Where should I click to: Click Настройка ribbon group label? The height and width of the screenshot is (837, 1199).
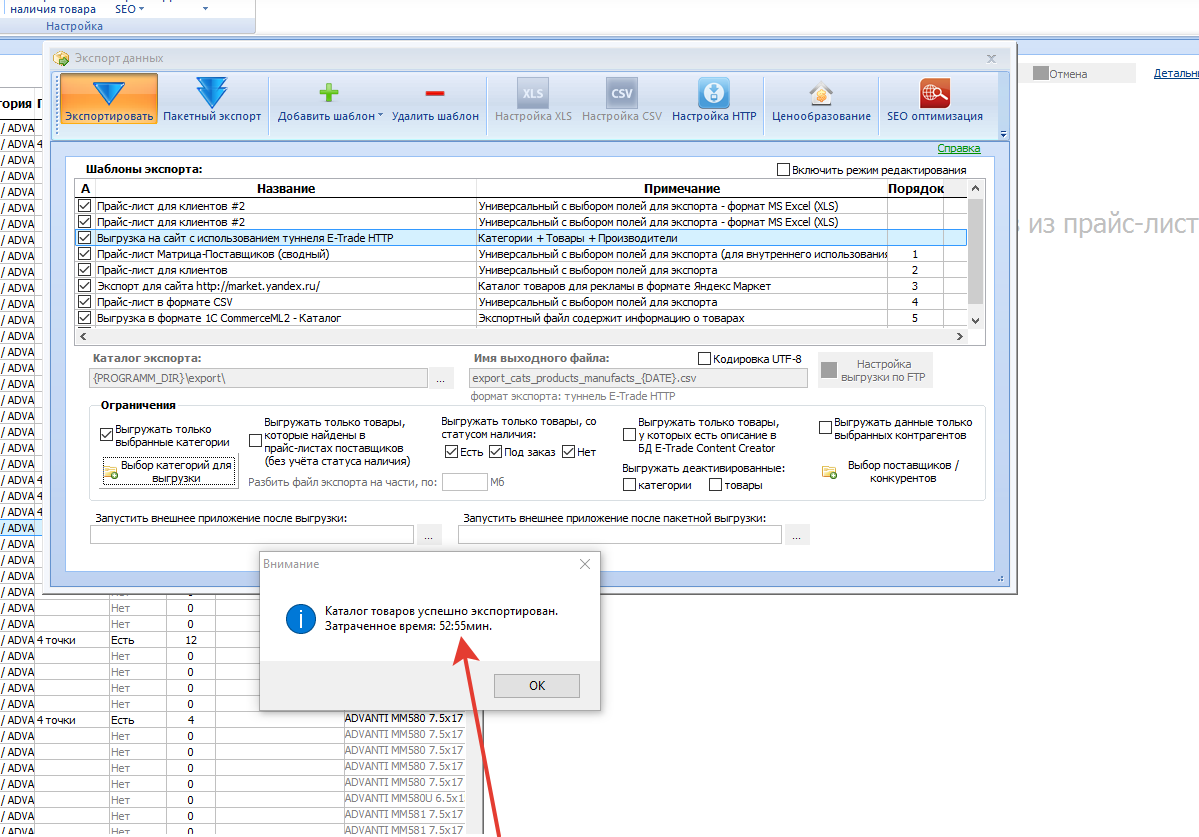[x=74, y=26]
